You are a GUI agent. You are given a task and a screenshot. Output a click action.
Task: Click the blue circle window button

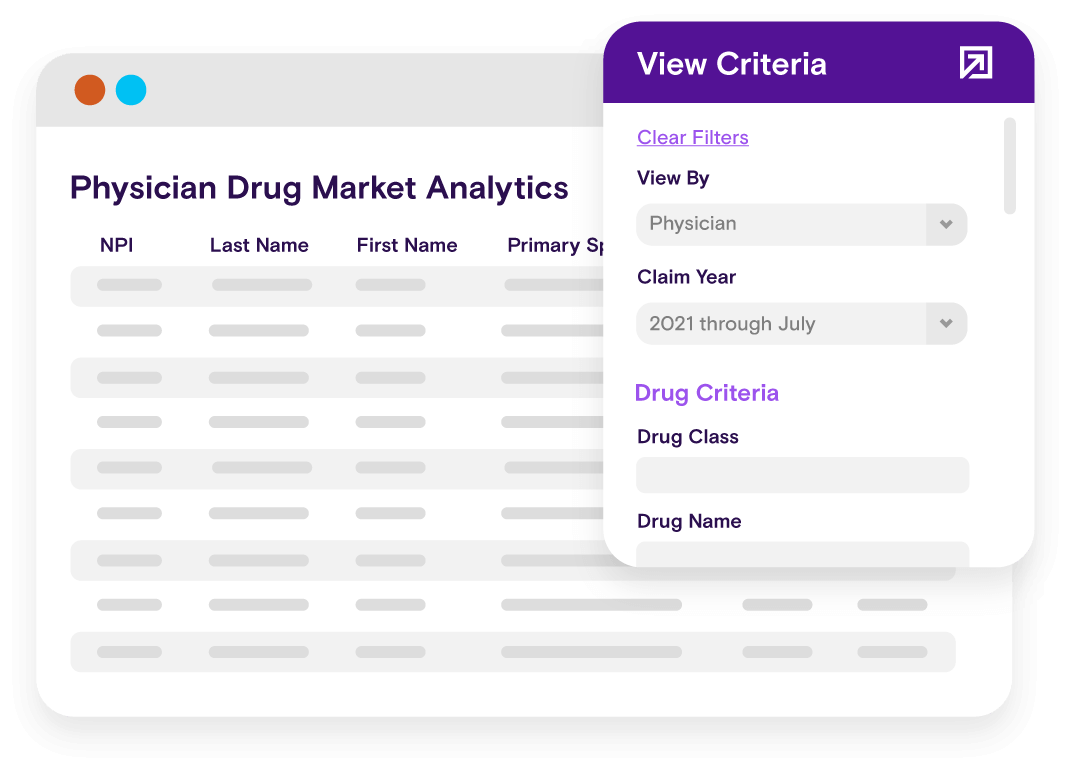pos(131,90)
